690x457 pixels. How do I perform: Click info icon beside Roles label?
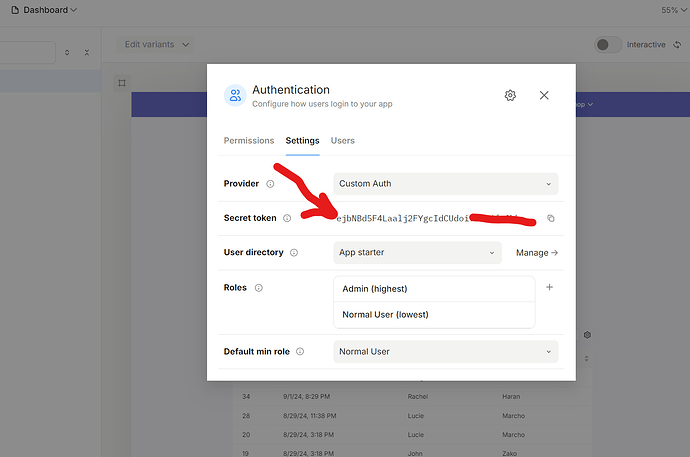coord(258,288)
